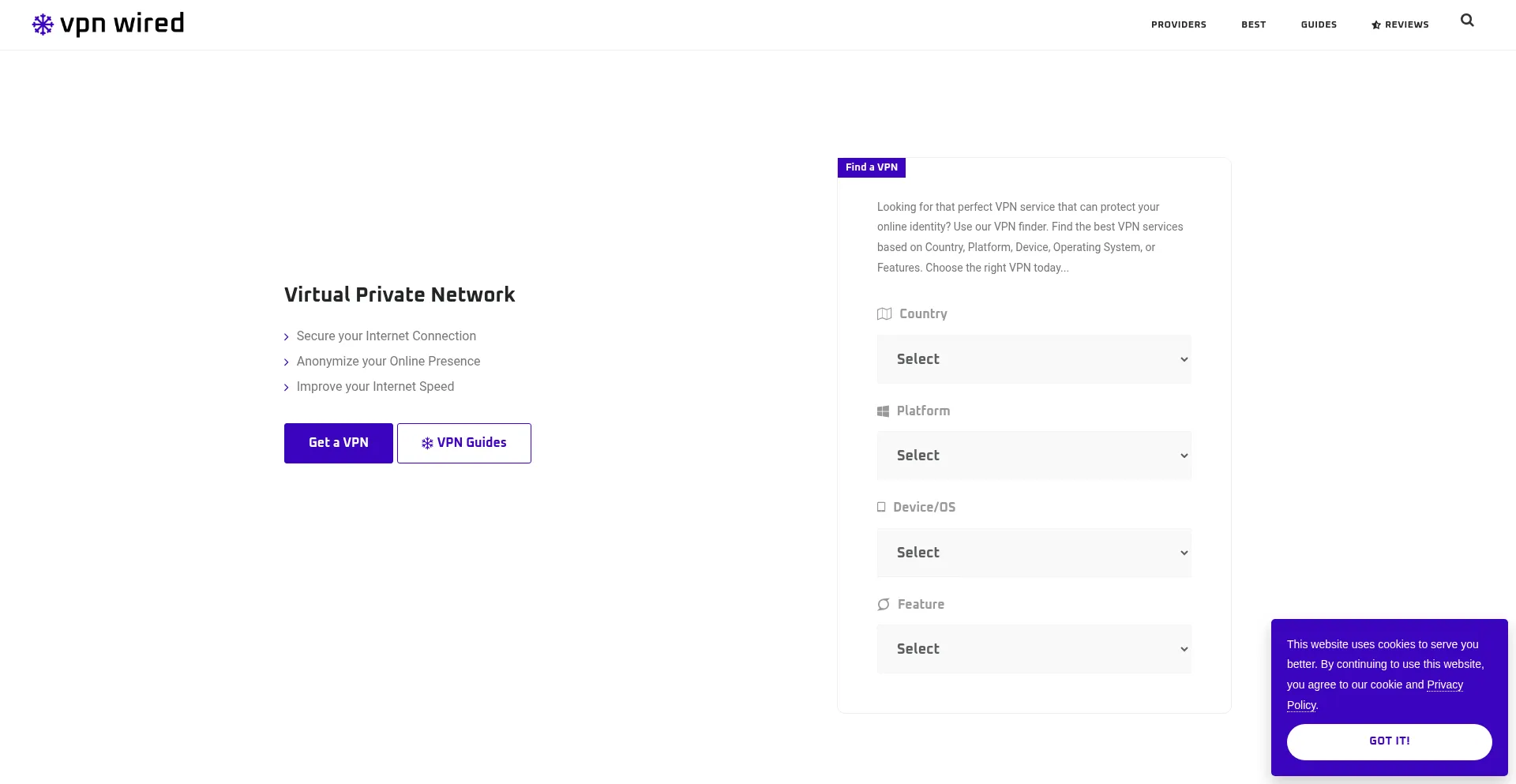This screenshot has height=784, width=1516.
Task: Expand the Platform select dropdown
Action: [x=1034, y=456]
